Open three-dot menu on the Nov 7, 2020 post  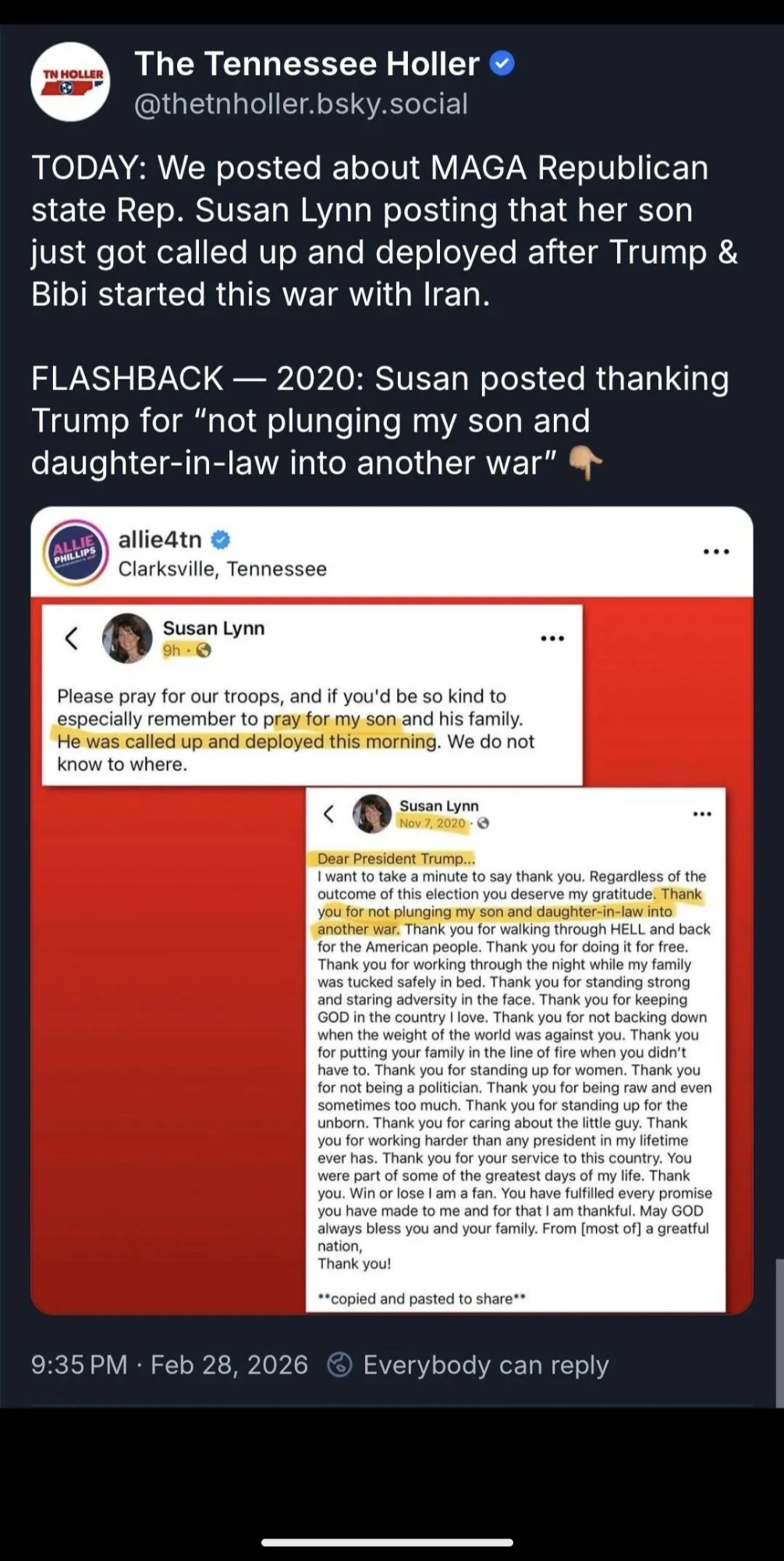point(702,814)
